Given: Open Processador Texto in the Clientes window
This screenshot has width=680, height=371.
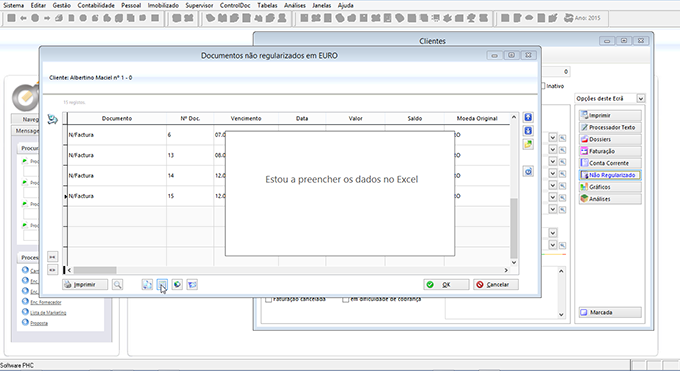Looking at the screenshot, I should (x=610, y=128).
